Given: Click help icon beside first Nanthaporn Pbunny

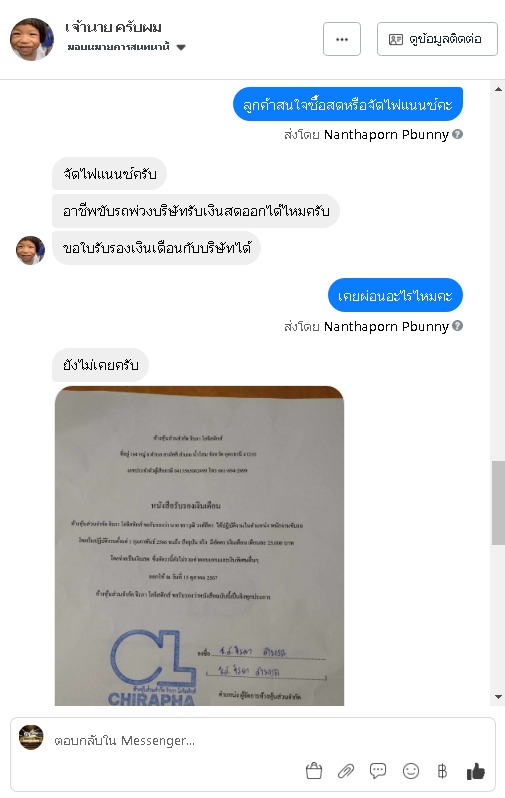Looking at the screenshot, I should [457, 134].
